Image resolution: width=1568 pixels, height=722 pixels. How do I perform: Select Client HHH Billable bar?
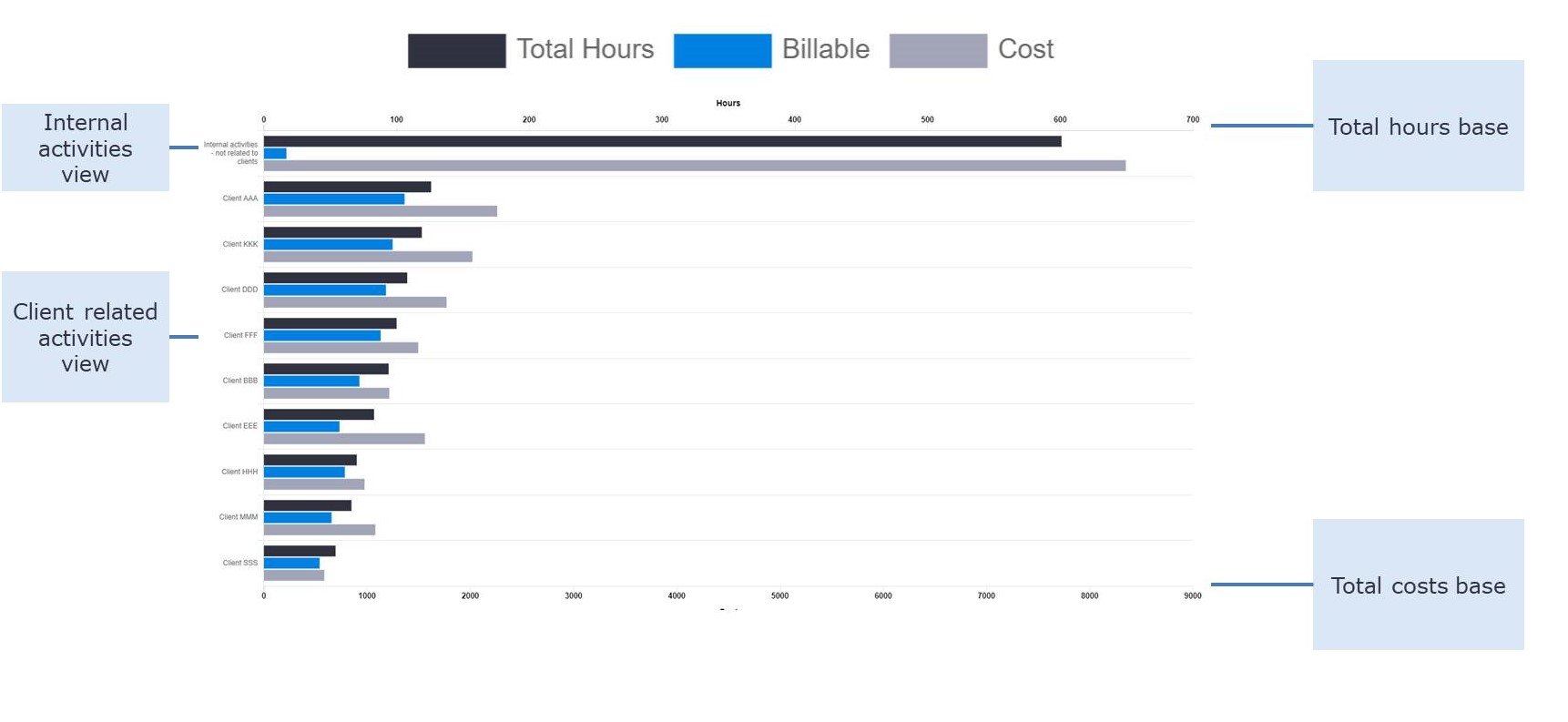pos(304,472)
